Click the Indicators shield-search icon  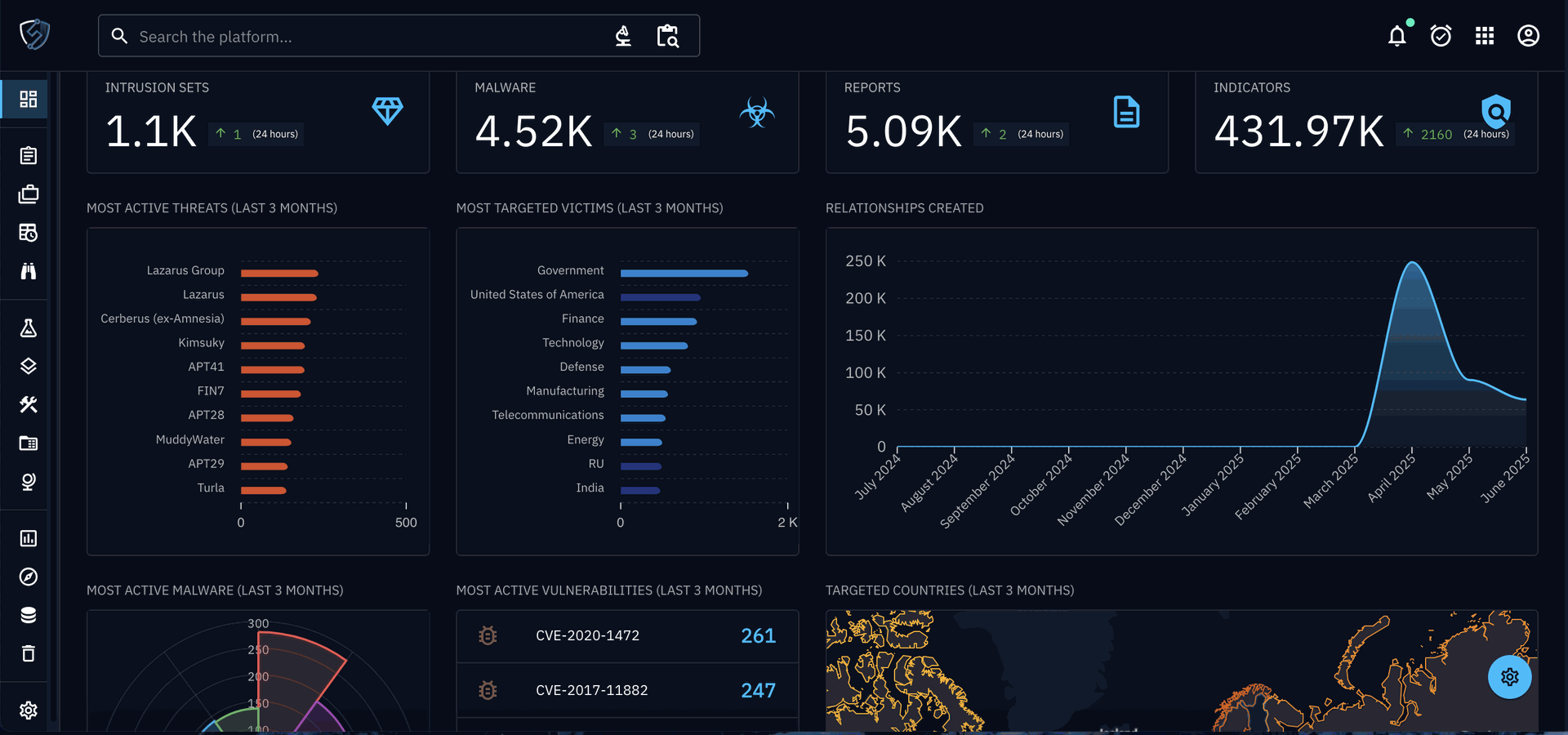[1496, 111]
